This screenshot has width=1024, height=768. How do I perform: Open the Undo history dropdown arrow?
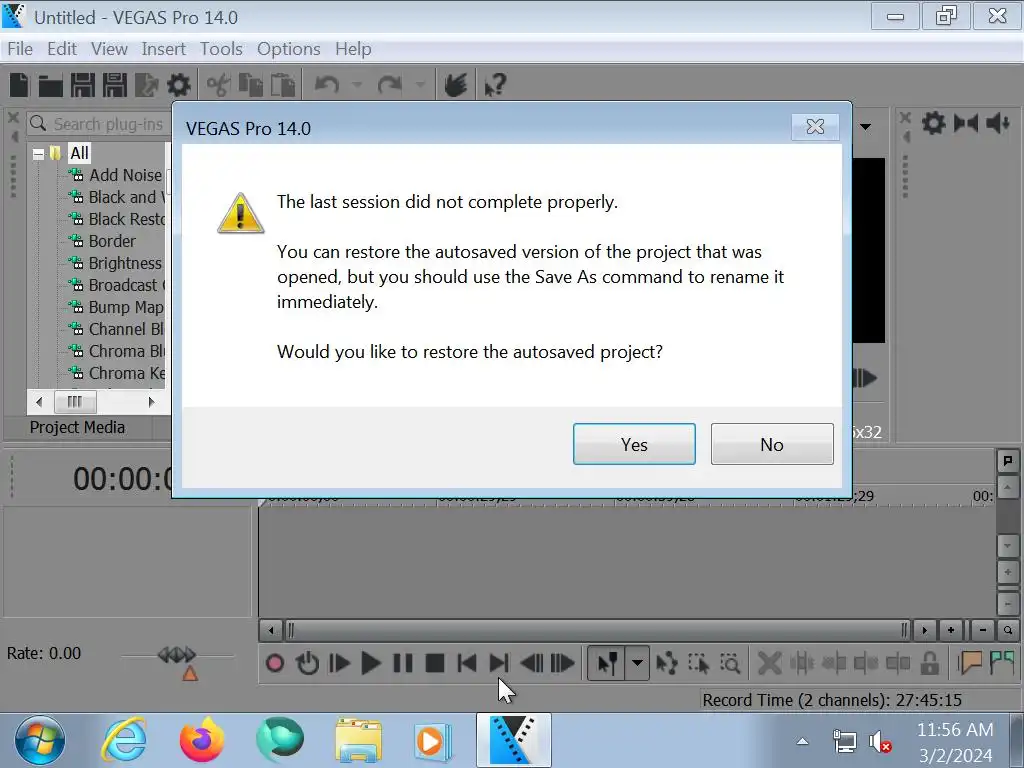[x=357, y=85]
